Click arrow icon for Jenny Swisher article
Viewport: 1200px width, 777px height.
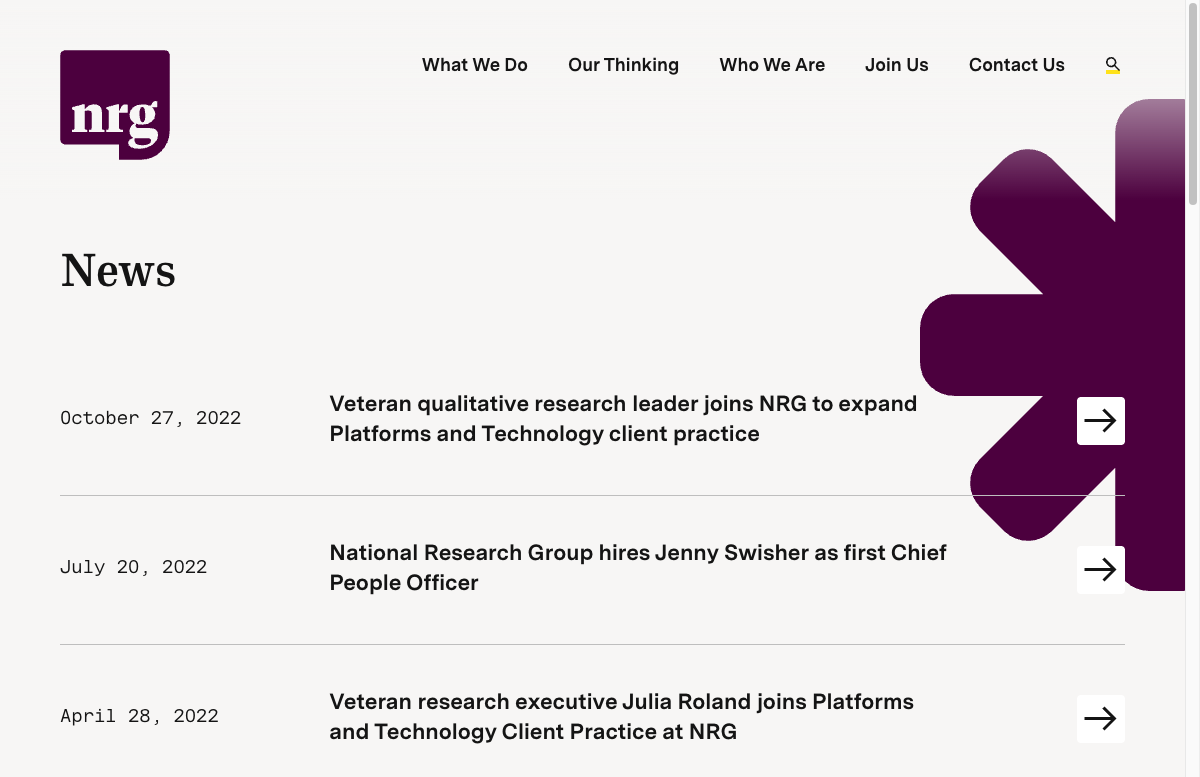pyautogui.click(x=1100, y=570)
